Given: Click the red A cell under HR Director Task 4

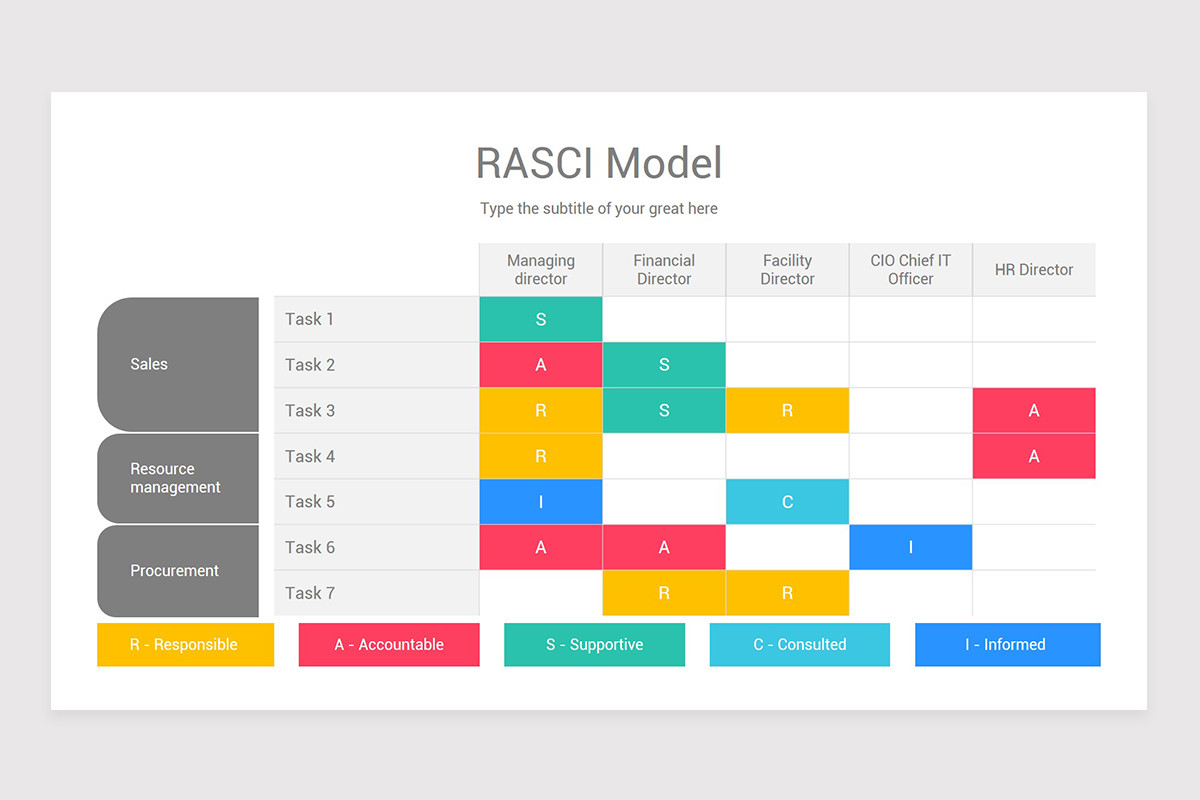Looking at the screenshot, I should [1034, 455].
